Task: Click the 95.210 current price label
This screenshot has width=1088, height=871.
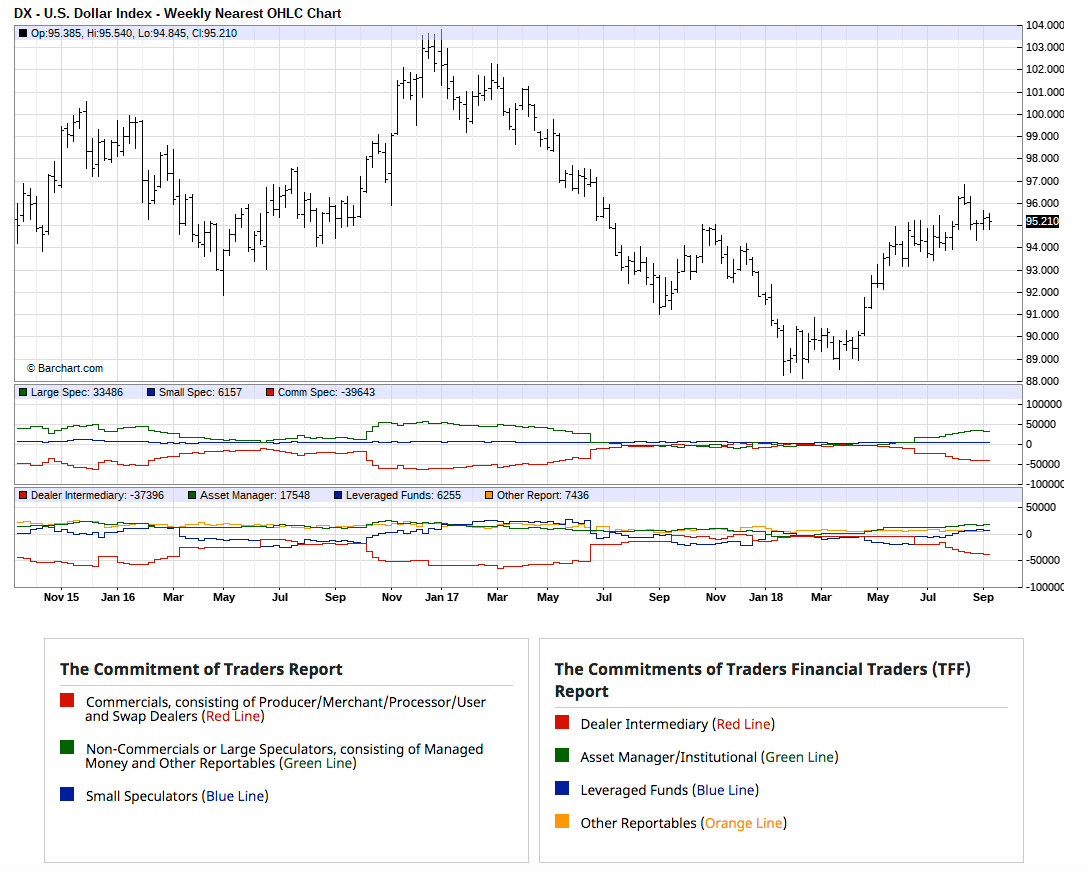Action: point(1042,221)
